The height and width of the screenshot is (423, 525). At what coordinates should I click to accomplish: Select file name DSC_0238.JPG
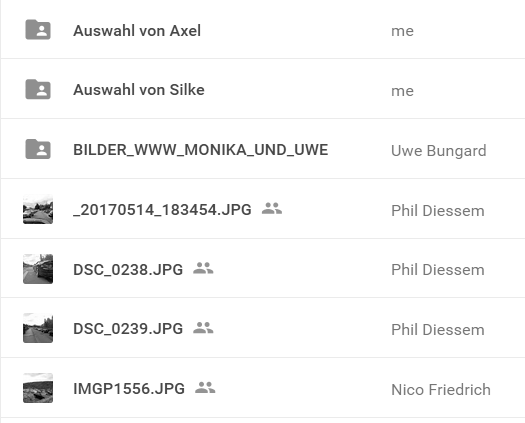128,270
